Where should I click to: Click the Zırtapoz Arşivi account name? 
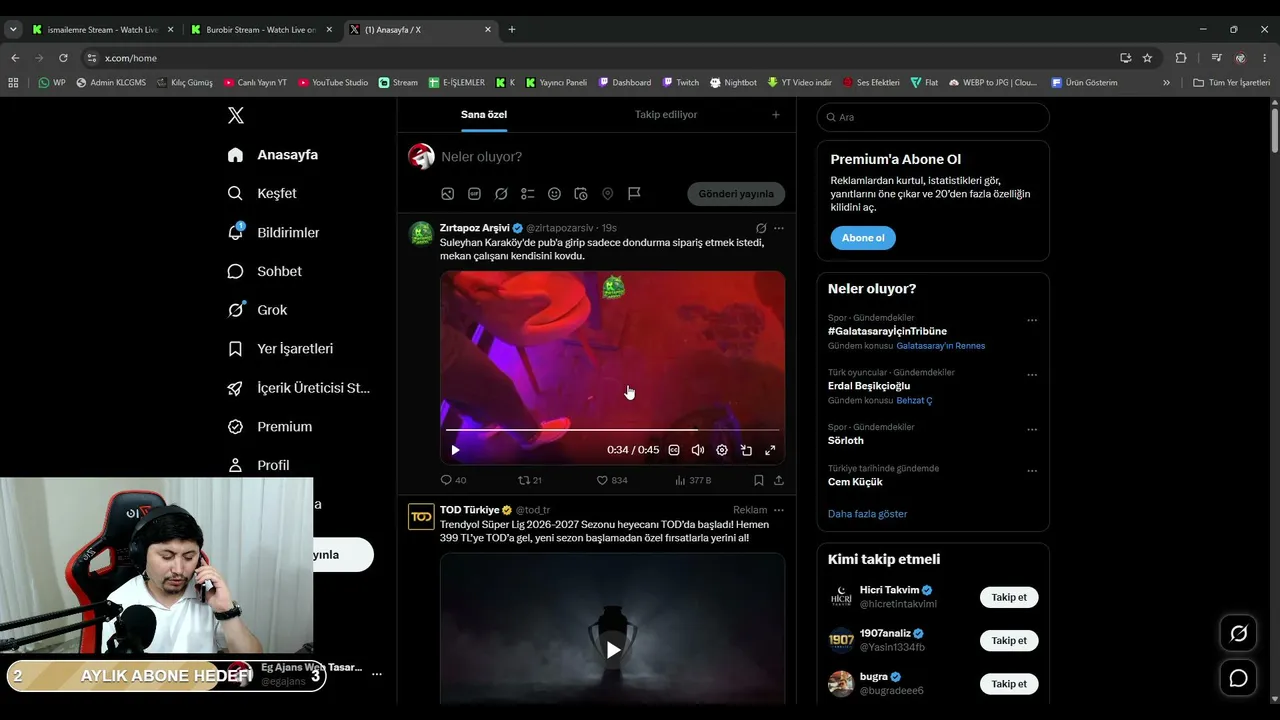[475, 228]
